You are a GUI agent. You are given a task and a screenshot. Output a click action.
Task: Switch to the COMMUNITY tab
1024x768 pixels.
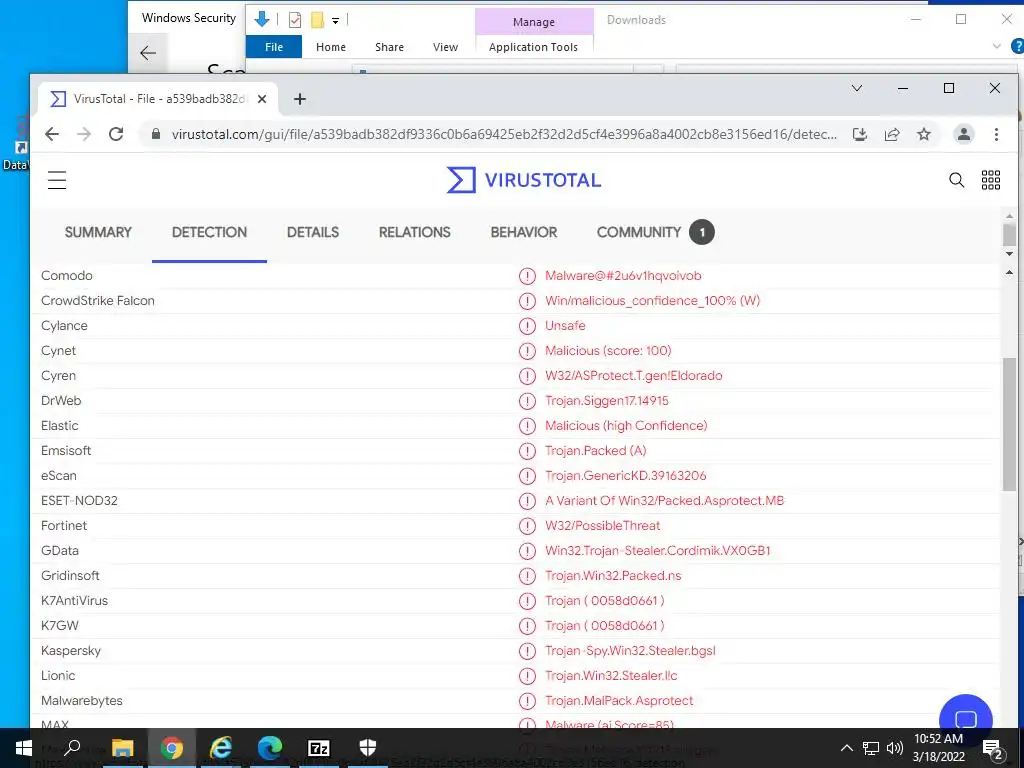coord(655,232)
